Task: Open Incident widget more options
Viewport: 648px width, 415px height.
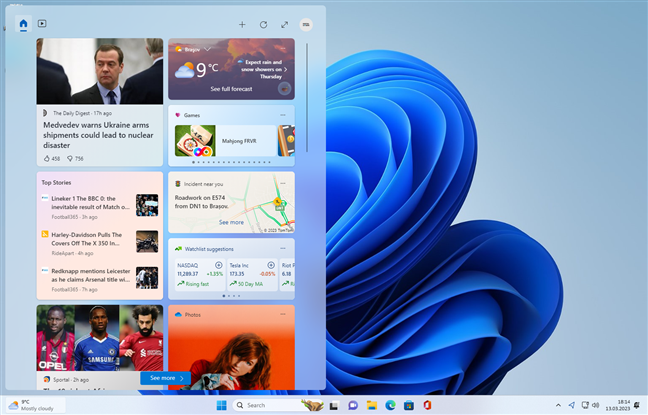Action: click(x=283, y=183)
